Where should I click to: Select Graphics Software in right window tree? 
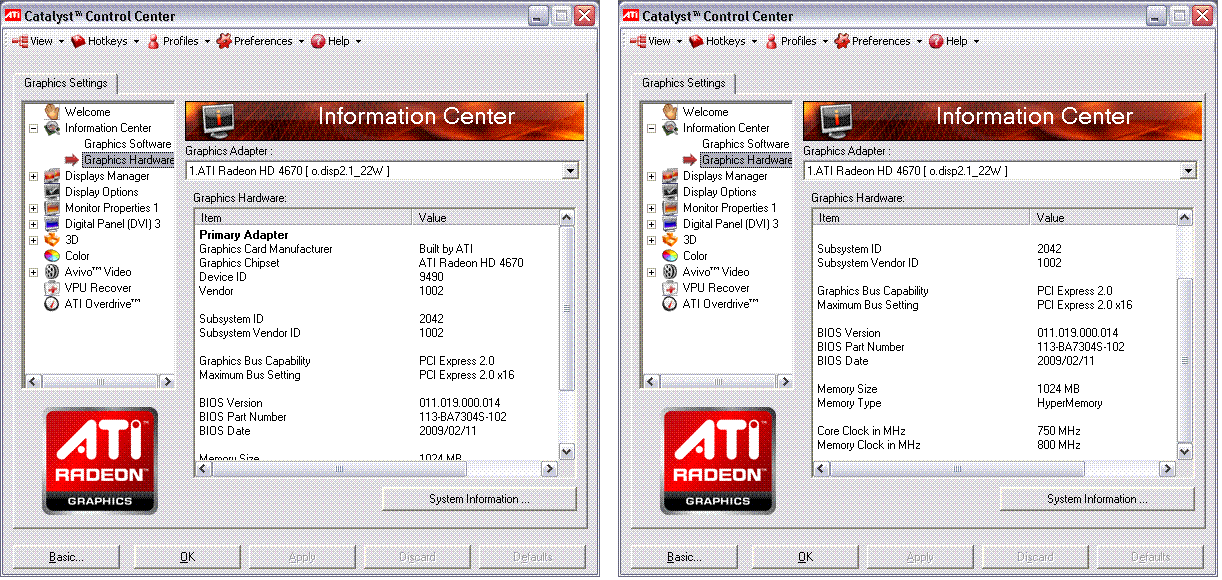(x=745, y=144)
